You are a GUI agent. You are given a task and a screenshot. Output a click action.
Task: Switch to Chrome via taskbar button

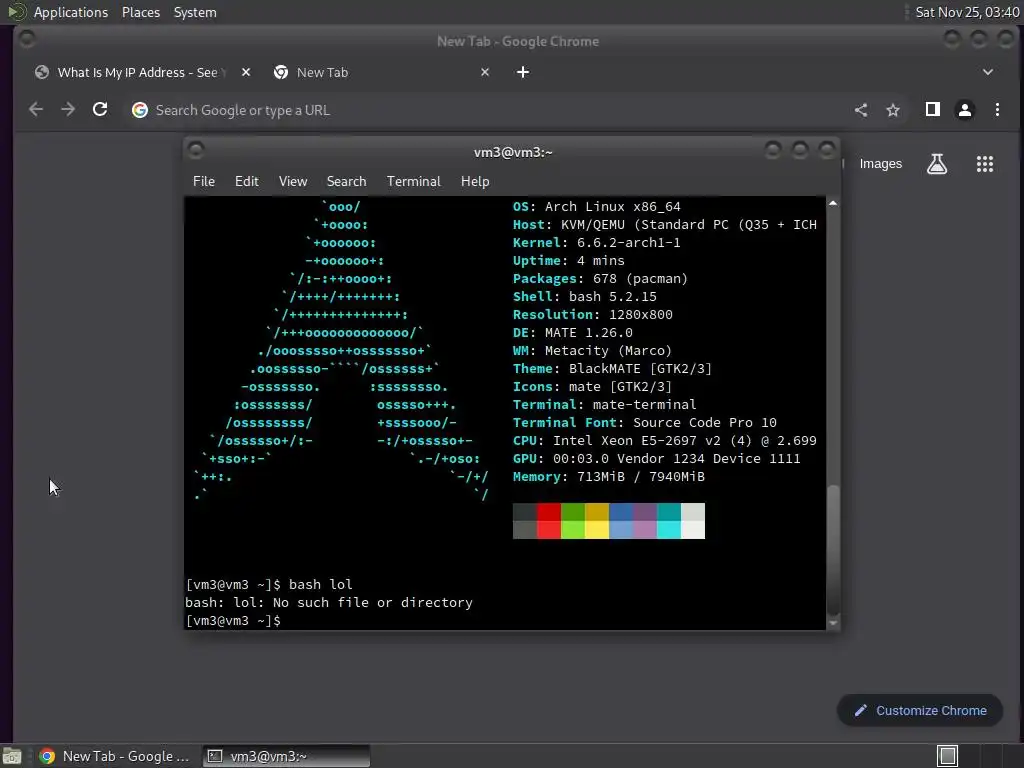[x=116, y=756]
